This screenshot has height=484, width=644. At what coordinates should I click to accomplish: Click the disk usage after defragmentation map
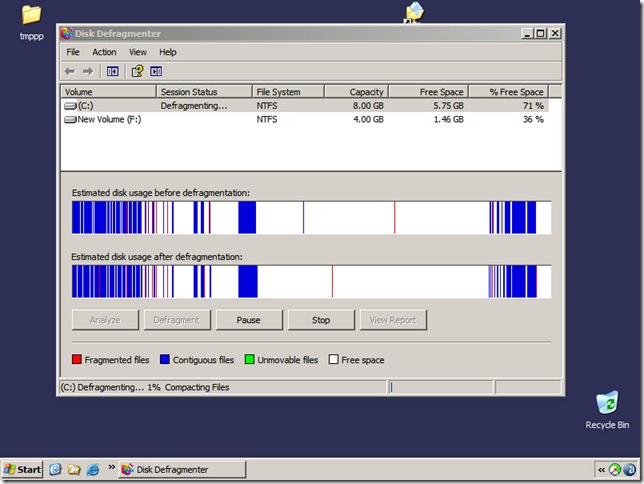click(311, 281)
